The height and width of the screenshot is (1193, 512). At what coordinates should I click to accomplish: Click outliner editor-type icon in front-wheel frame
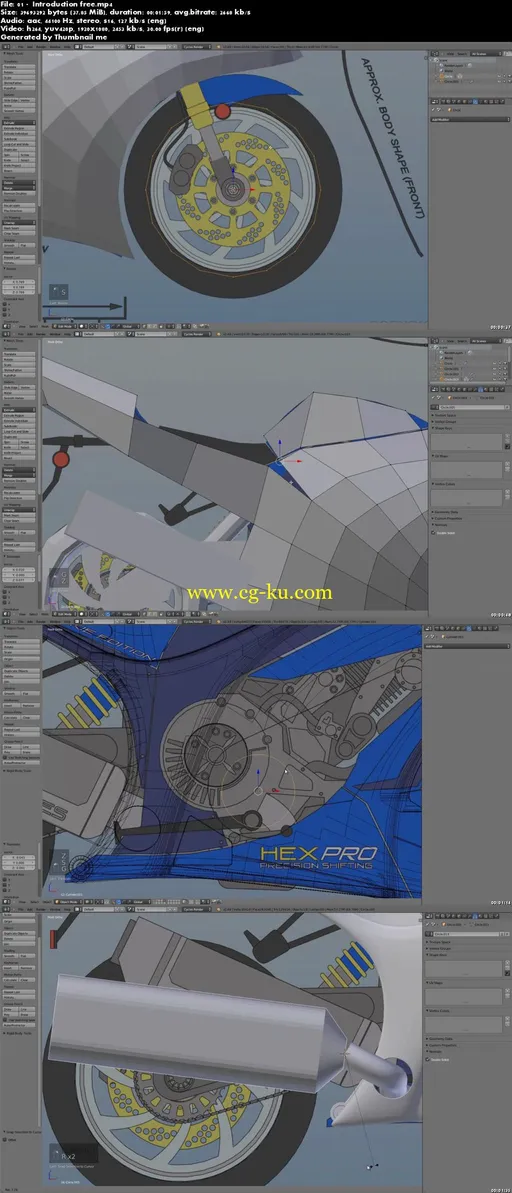coord(434,54)
